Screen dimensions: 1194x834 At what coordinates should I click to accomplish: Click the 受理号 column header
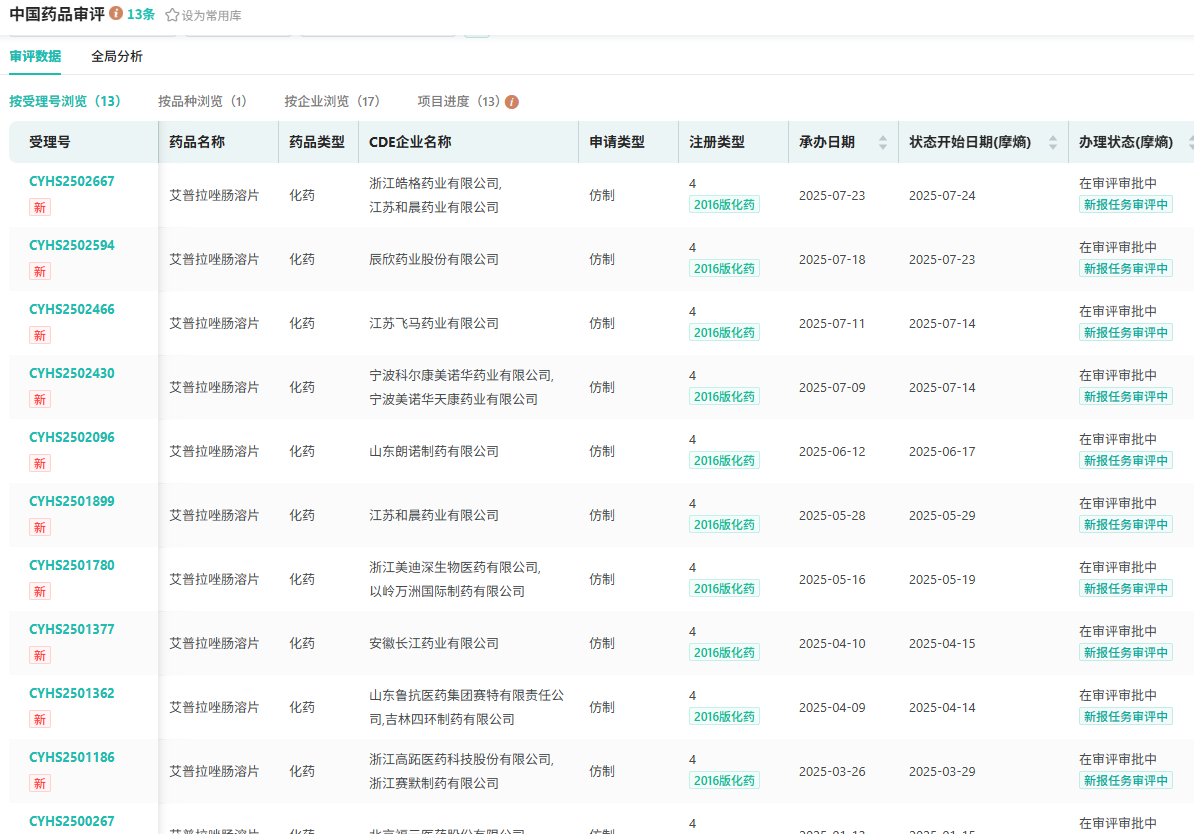(50, 142)
